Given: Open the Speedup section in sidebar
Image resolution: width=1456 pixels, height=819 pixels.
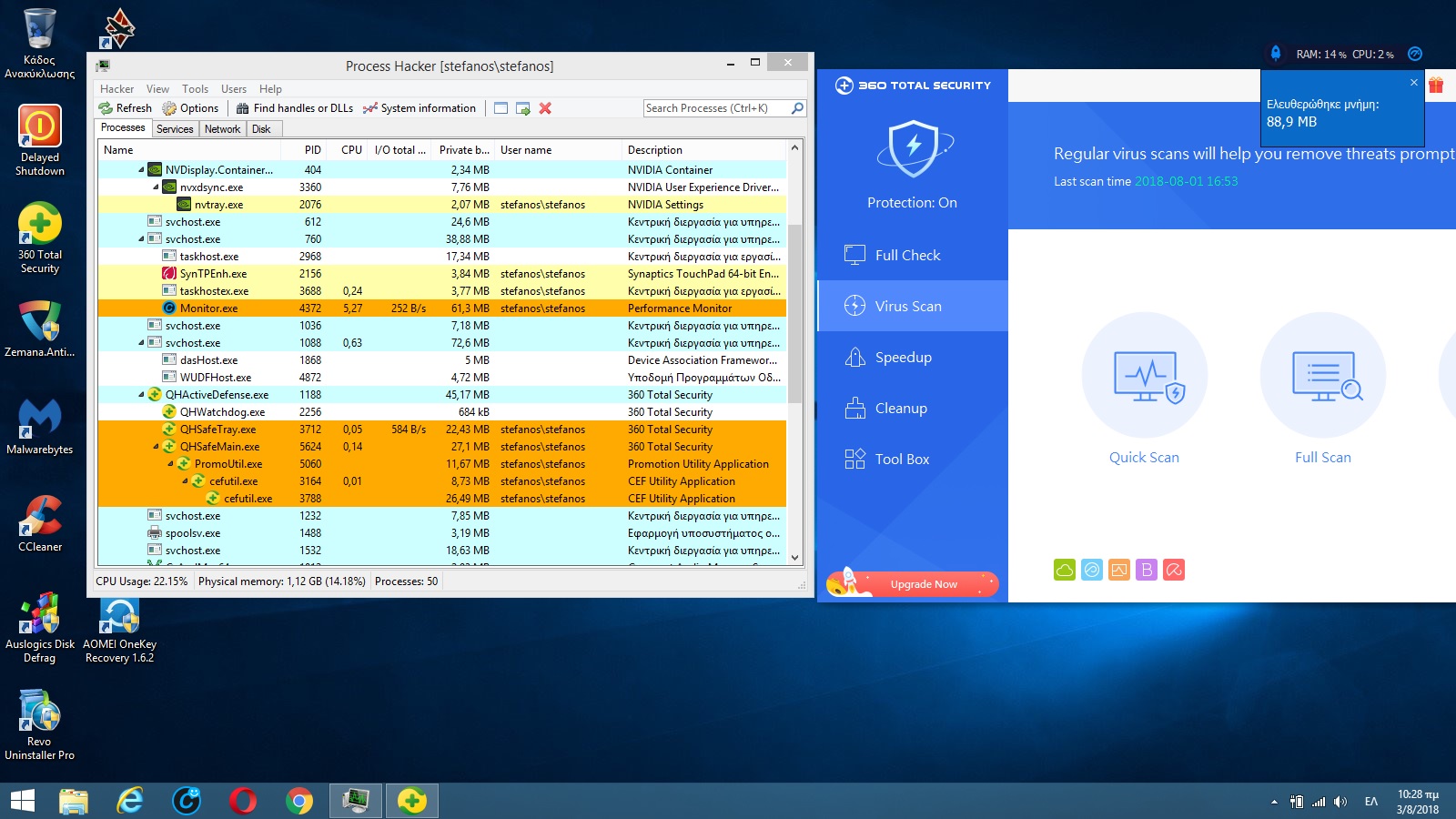Looking at the screenshot, I should click(903, 358).
